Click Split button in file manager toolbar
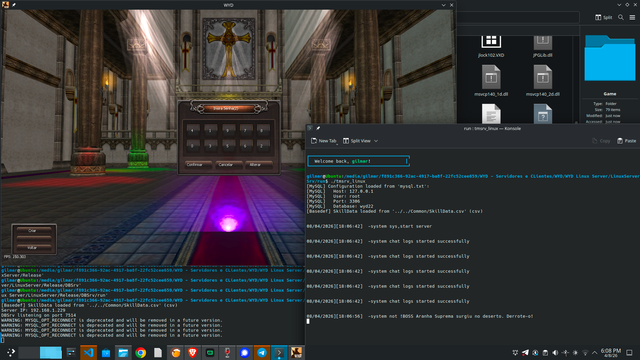640x360 pixels. [604, 17]
